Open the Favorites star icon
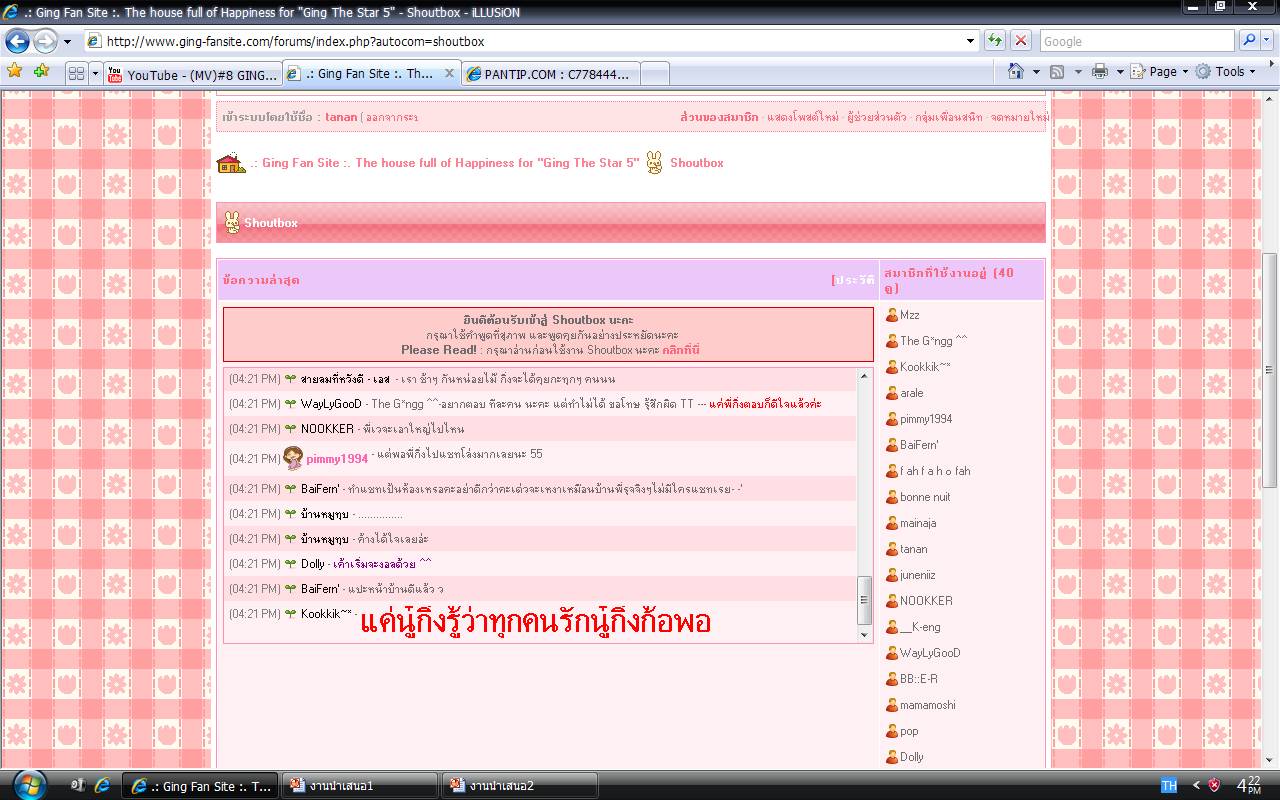Image resolution: width=1280 pixels, height=800 pixels. tap(14, 71)
